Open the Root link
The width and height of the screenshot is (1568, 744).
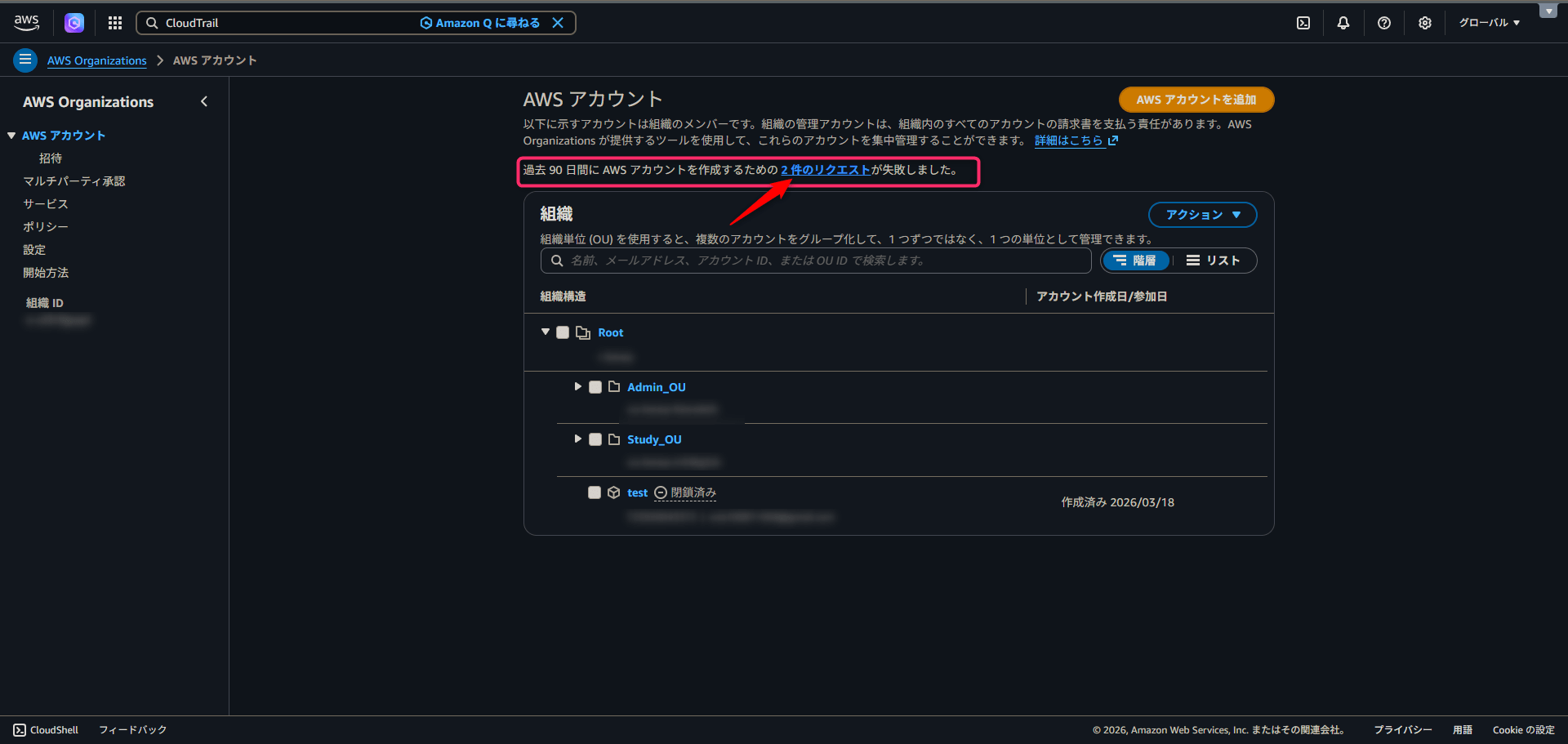pos(611,332)
